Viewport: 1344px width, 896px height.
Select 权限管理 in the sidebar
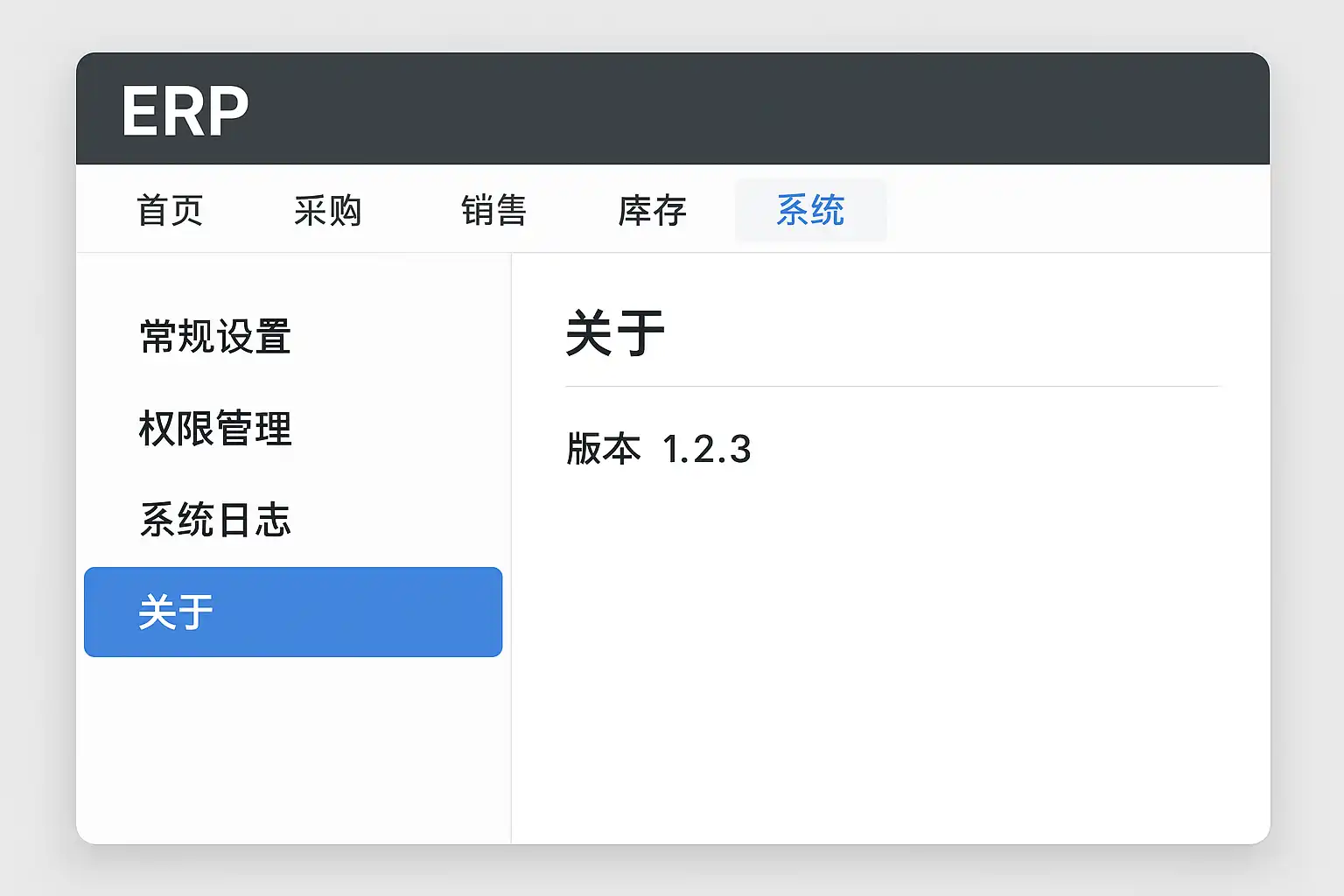pos(215,429)
